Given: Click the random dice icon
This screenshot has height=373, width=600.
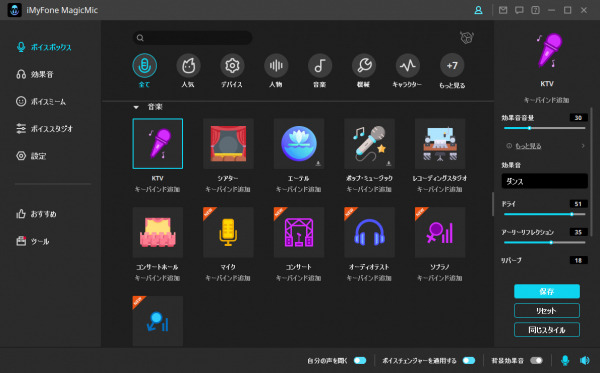Looking at the screenshot, I should click(x=467, y=37).
